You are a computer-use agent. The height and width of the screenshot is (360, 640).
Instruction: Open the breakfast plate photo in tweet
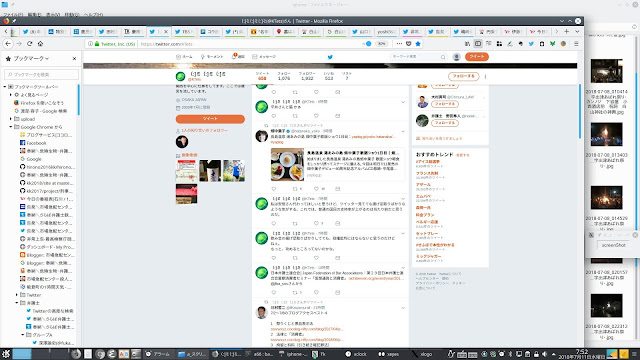(287, 164)
